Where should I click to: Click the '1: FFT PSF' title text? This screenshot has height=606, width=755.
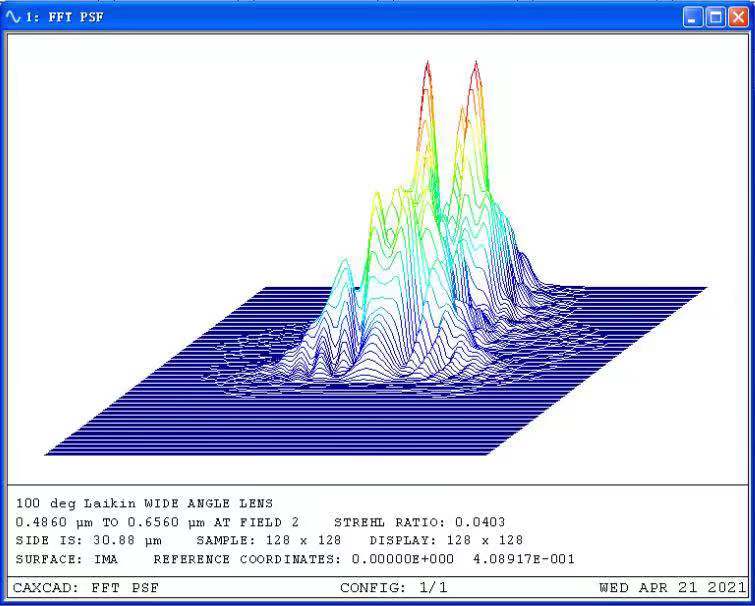tap(64, 17)
